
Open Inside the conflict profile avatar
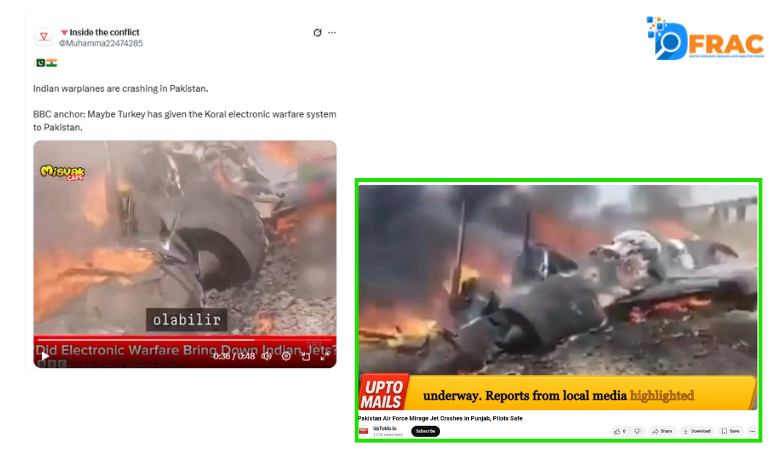[x=44, y=37]
